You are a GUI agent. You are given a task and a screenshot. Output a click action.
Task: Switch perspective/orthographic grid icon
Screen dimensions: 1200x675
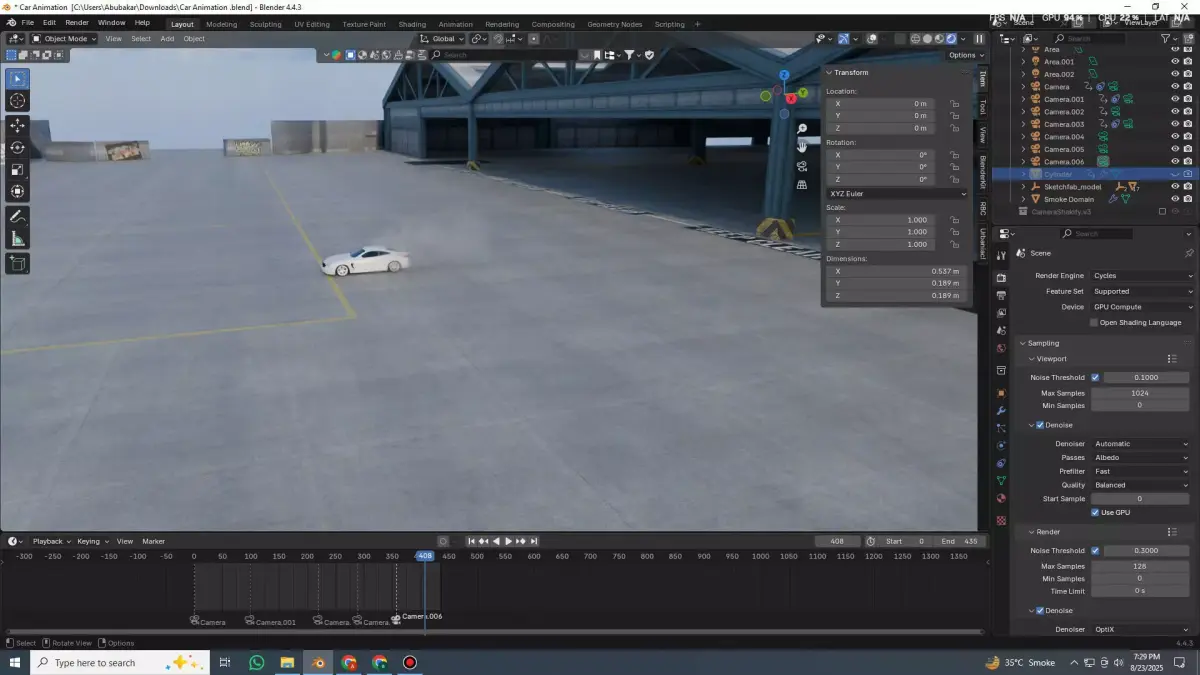(802, 185)
